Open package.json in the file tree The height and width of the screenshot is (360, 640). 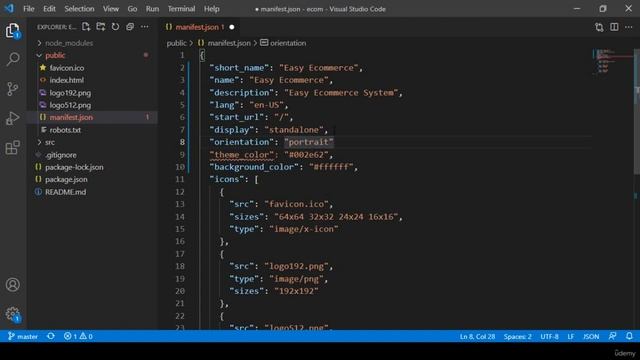pos(66,179)
